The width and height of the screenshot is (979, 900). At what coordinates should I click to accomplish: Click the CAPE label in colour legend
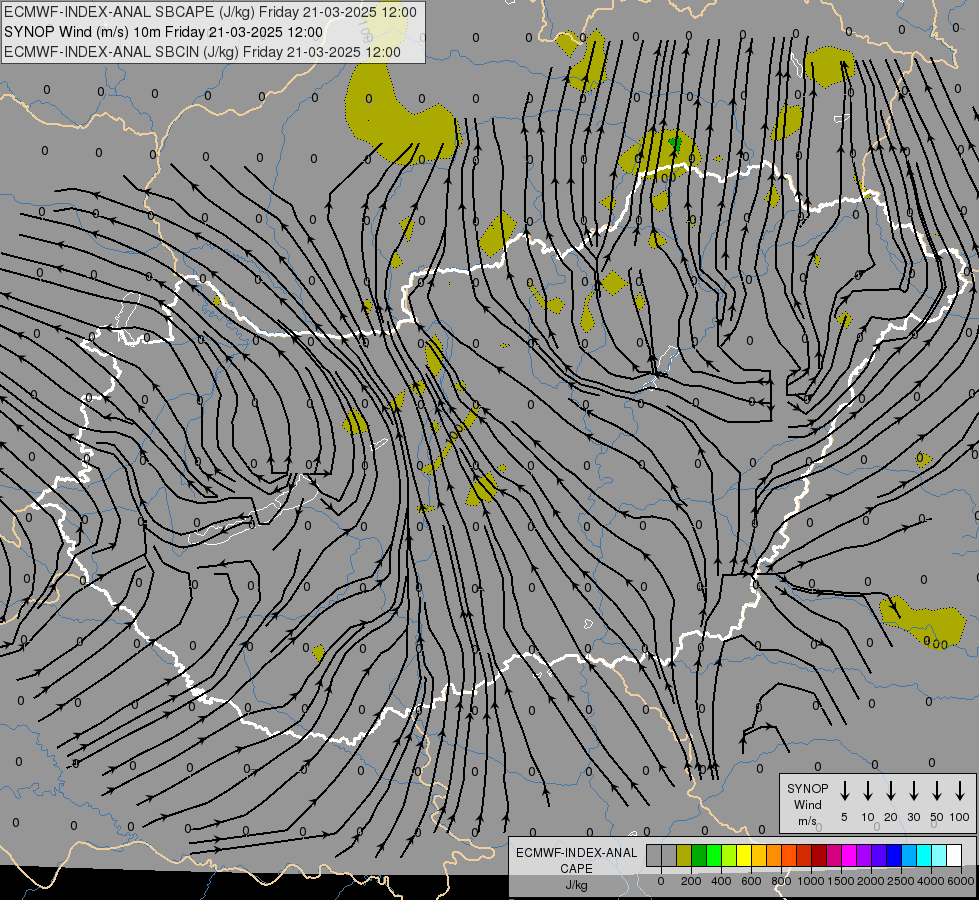point(576,869)
